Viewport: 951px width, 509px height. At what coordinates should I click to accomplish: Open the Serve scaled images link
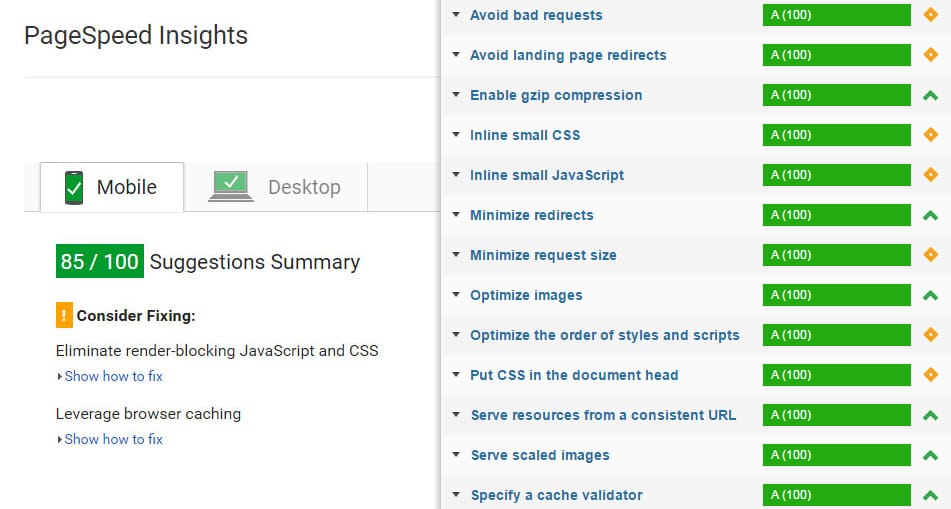point(540,455)
